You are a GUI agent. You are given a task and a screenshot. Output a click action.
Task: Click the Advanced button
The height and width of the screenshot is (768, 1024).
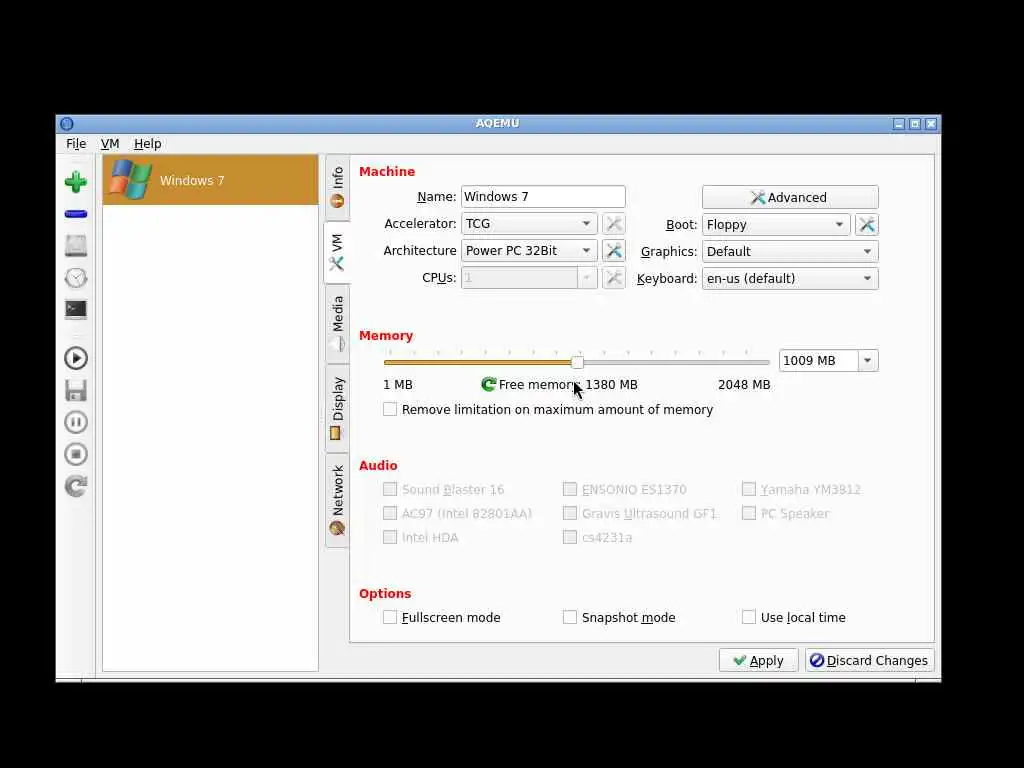[x=790, y=197]
